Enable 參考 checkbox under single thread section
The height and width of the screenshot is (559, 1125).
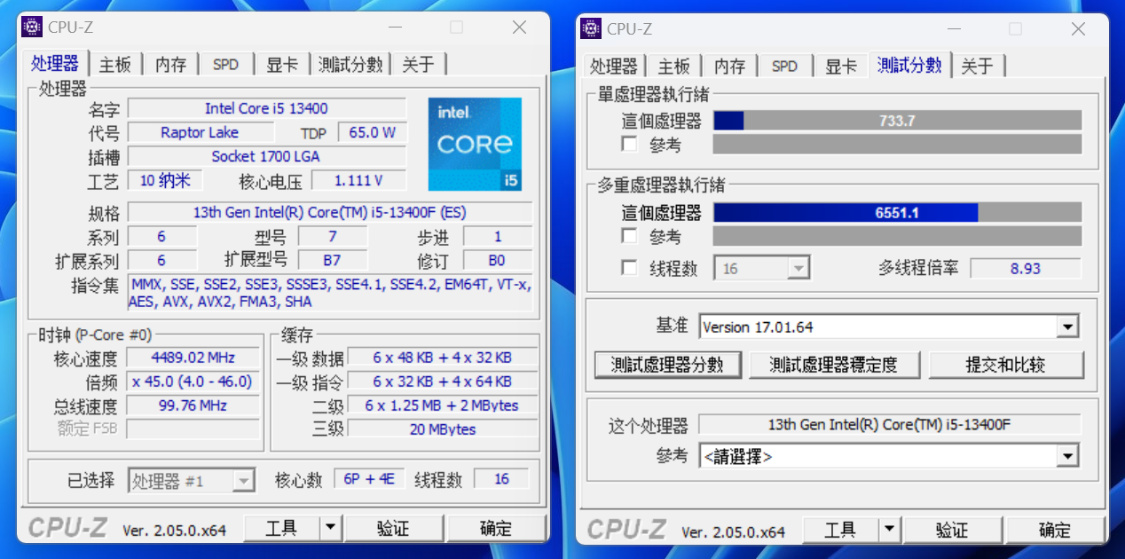629,144
